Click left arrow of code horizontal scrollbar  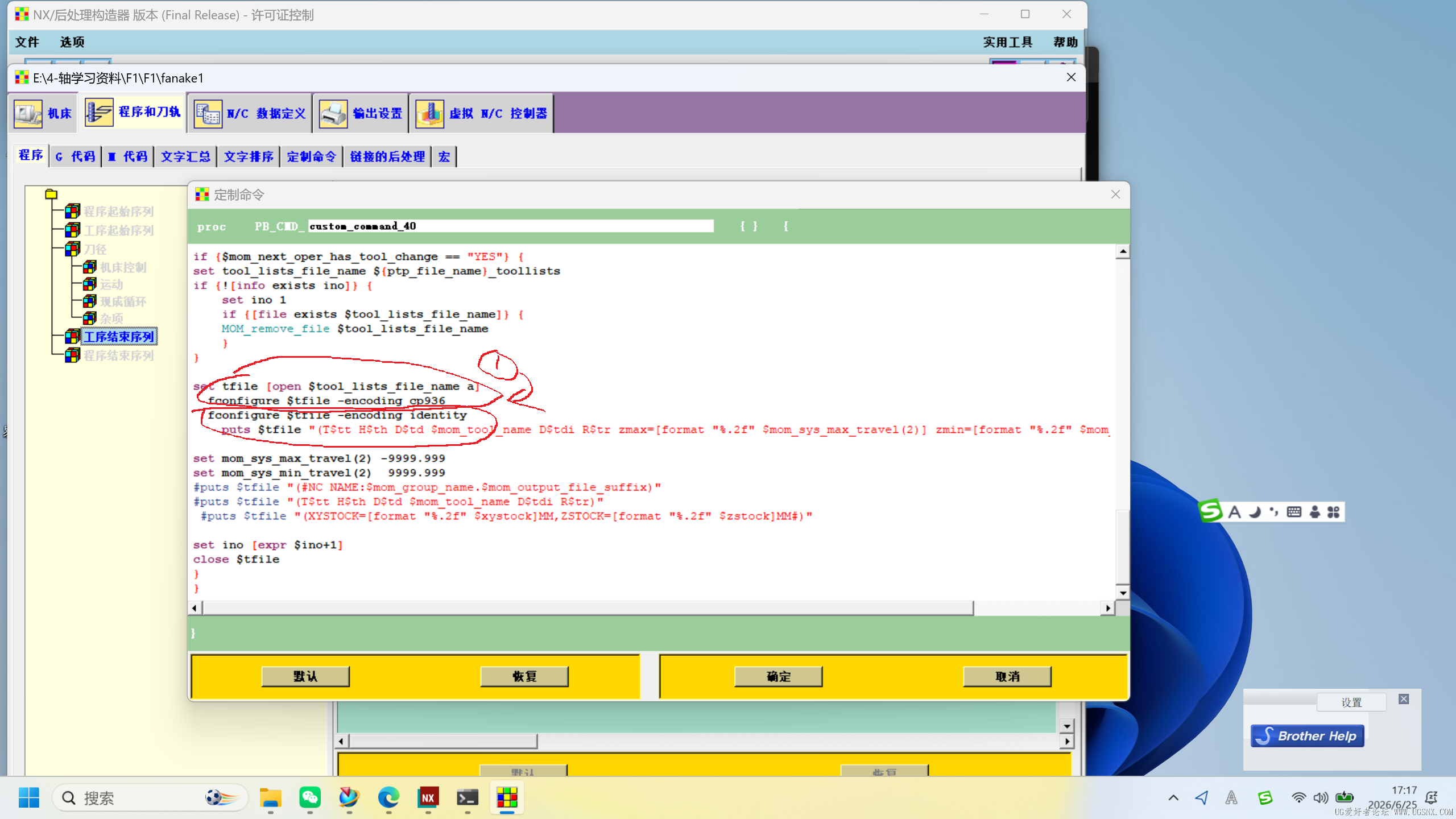coord(195,608)
